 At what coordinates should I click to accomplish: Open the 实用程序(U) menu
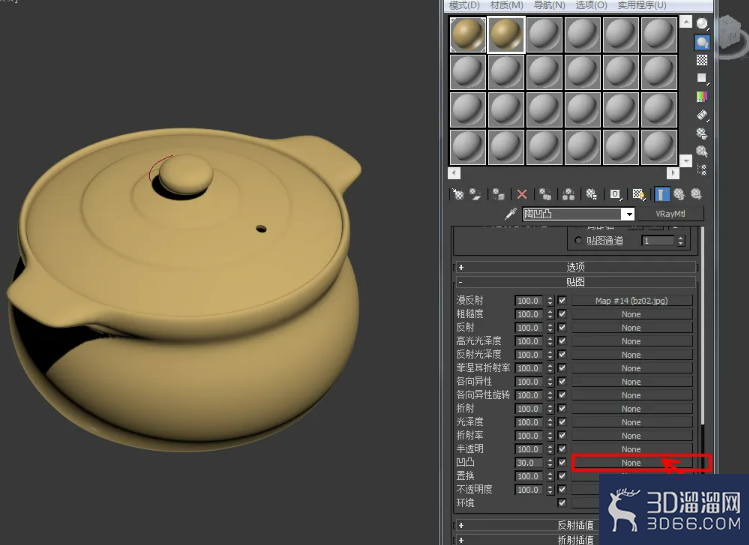(642, 5)
